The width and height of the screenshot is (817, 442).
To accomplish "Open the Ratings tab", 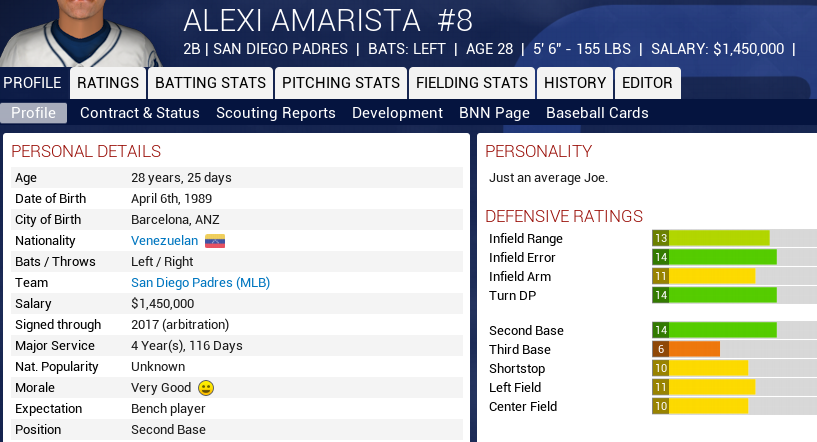I will click(x=108, y=83).
